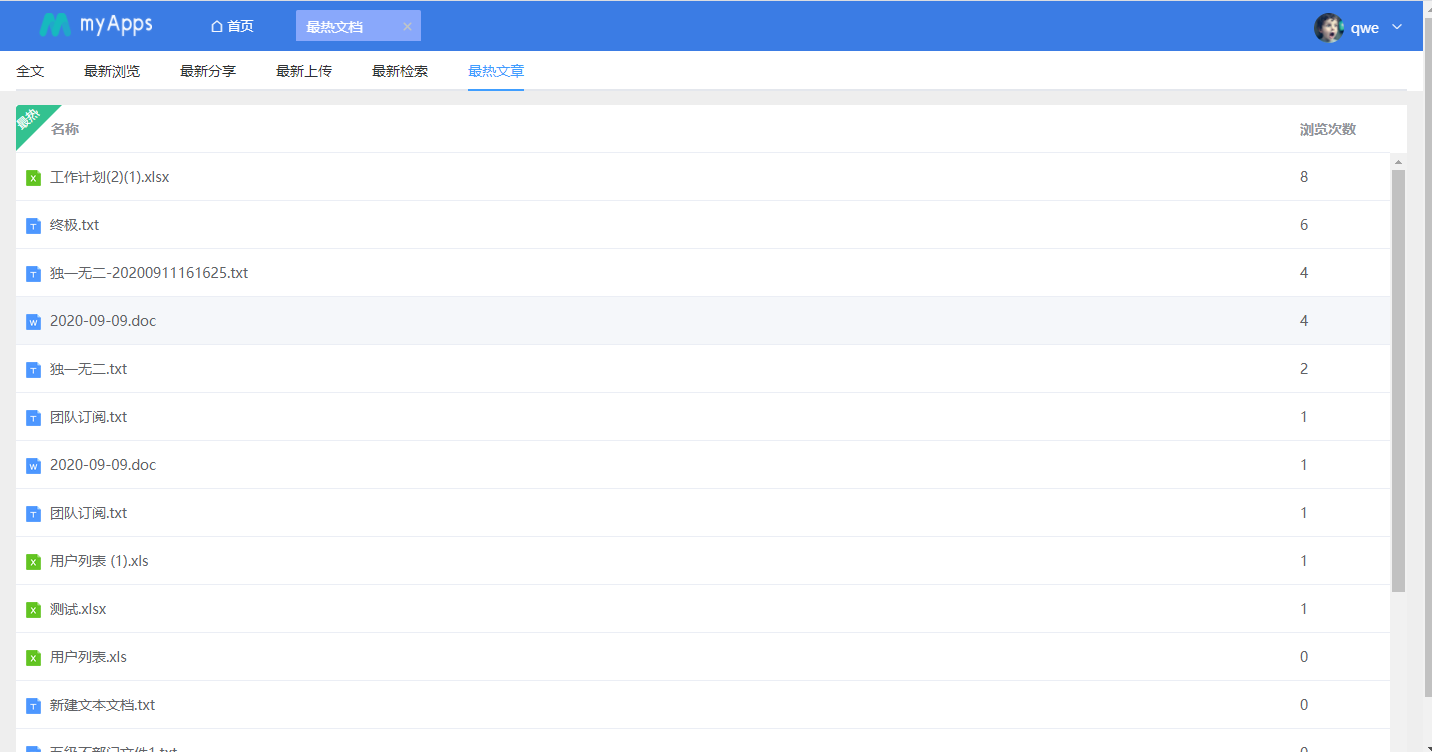Open file 用户列表 (1).xls
The width and height of the screenshot is (1432, 752).
(99, 561)
